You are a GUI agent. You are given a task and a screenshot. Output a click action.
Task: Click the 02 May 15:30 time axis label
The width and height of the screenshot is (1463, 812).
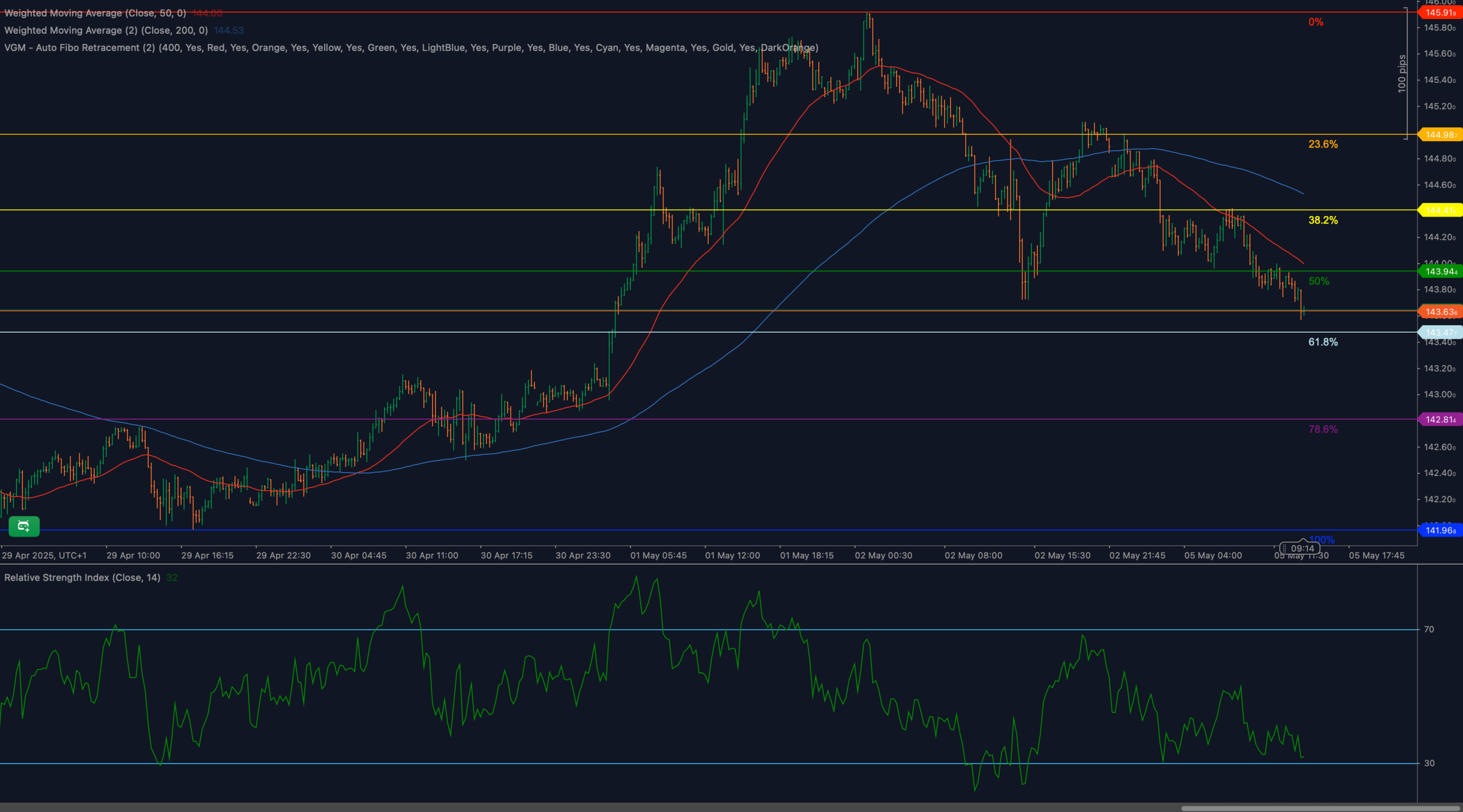[1062, 555]
